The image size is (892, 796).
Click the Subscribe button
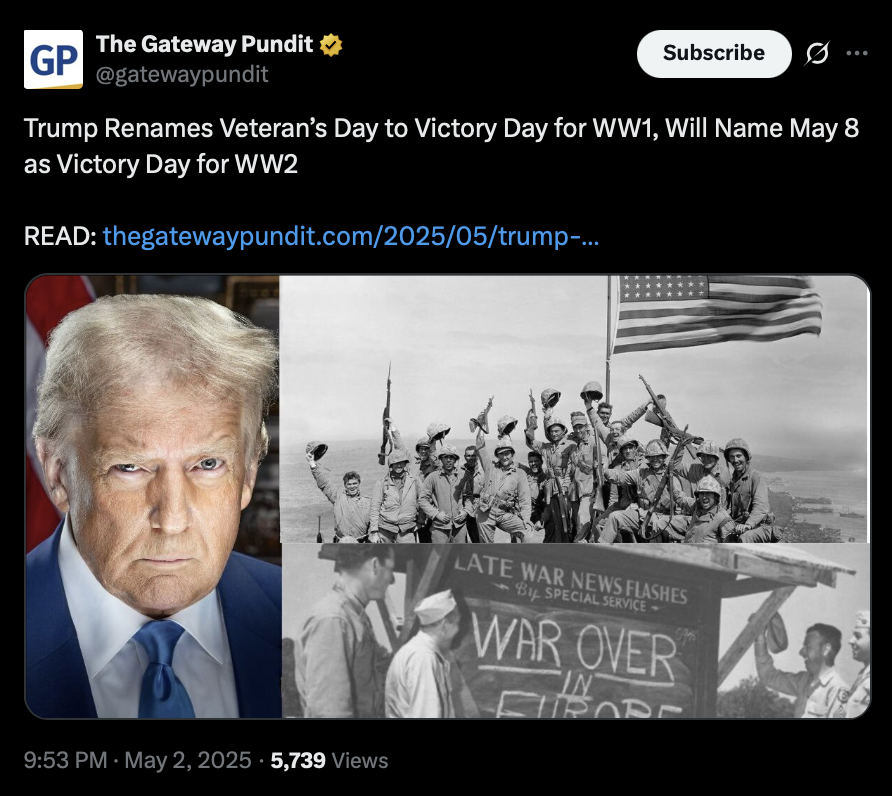point(714,53)
